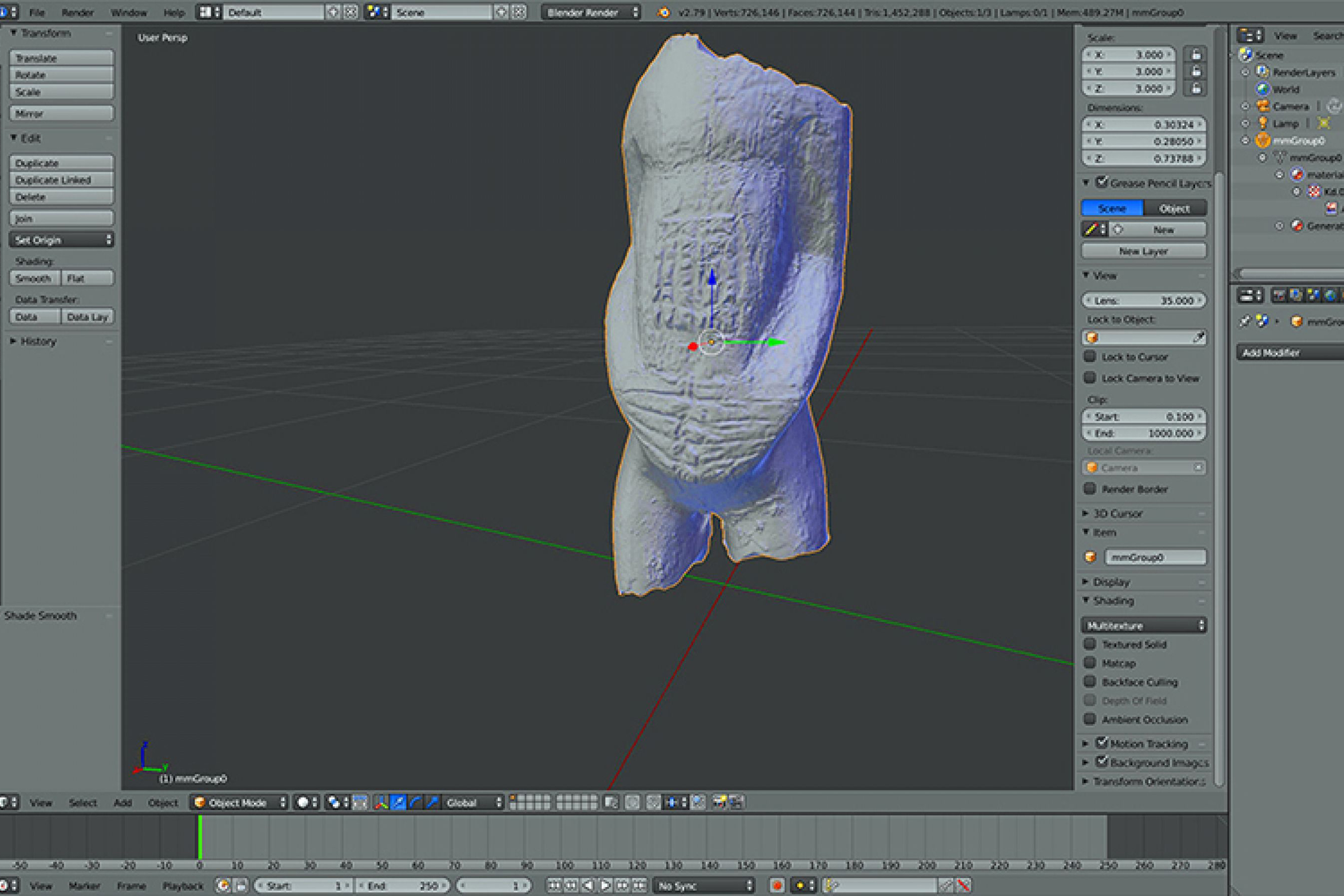Toggle the lock for Scale Z
The width and height of the screenshot is (1344, 896).
pyautogui.click(x=1196, y=89)
